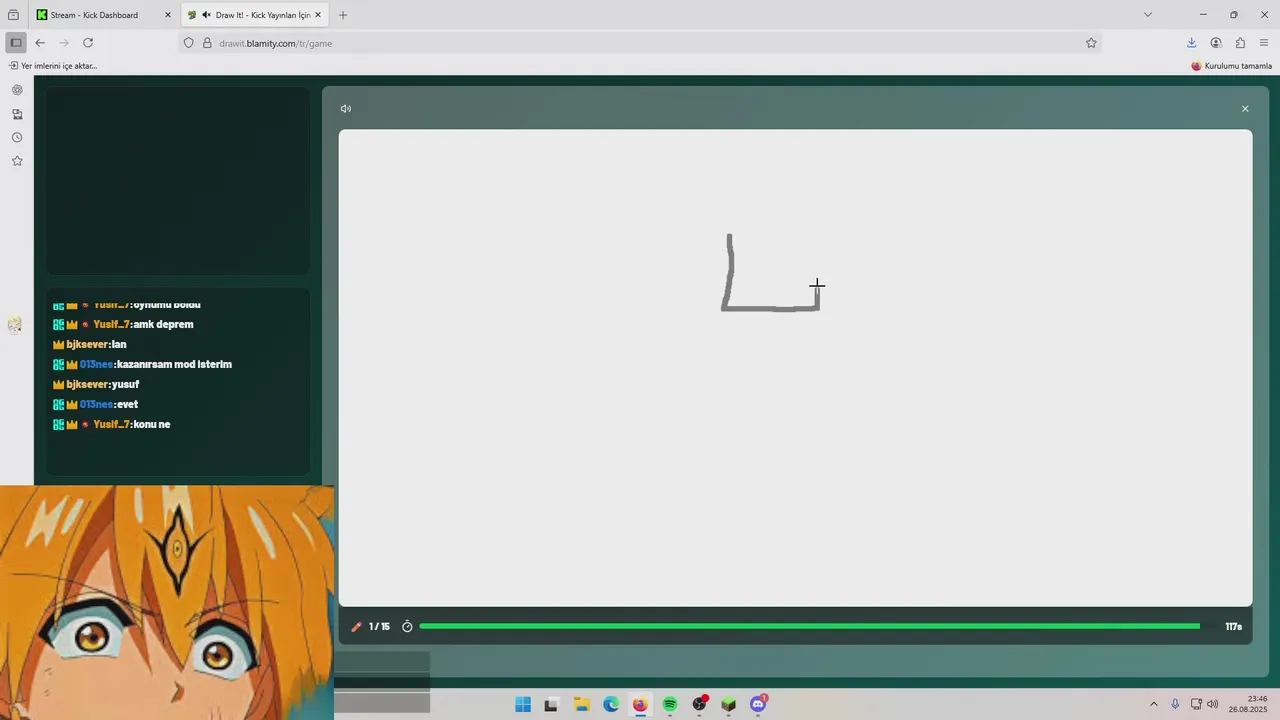Close the Stream - Kick Dashboard tab
This screenshot has height=720, width=1280.
[168, 15]
